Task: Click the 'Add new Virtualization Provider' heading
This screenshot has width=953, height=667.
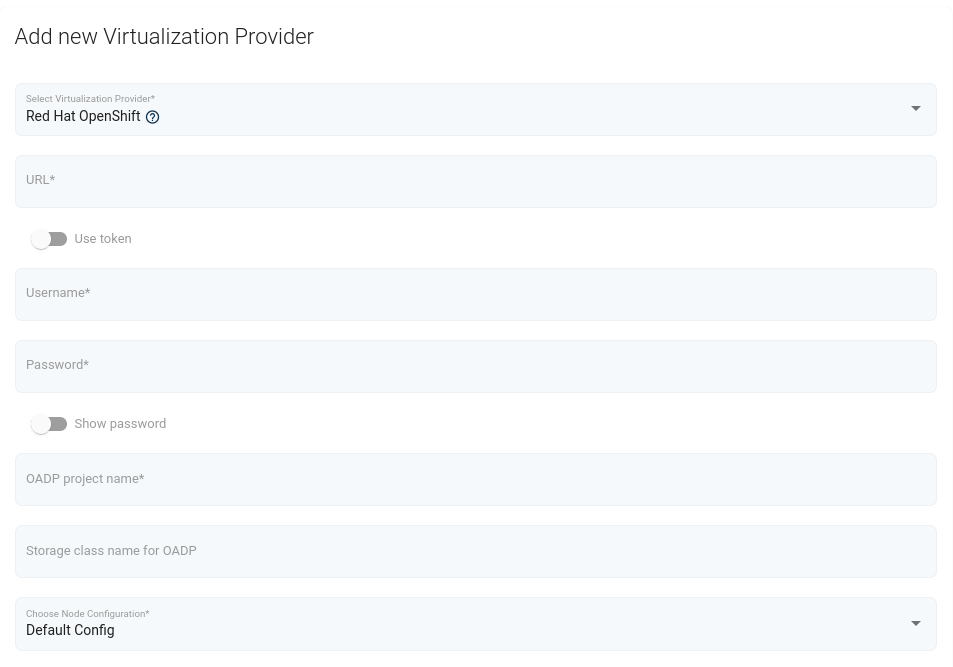Action: tap(164, 37)
